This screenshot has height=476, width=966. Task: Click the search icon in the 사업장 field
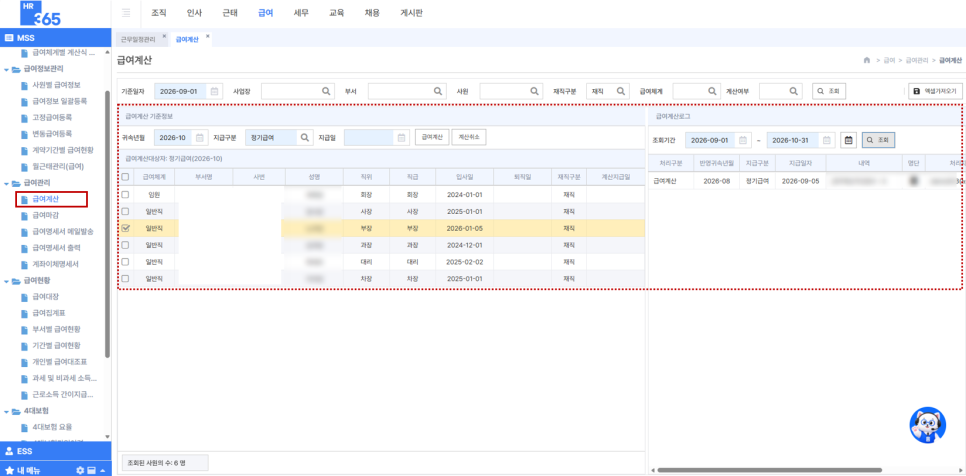click(x=326, y=91)
